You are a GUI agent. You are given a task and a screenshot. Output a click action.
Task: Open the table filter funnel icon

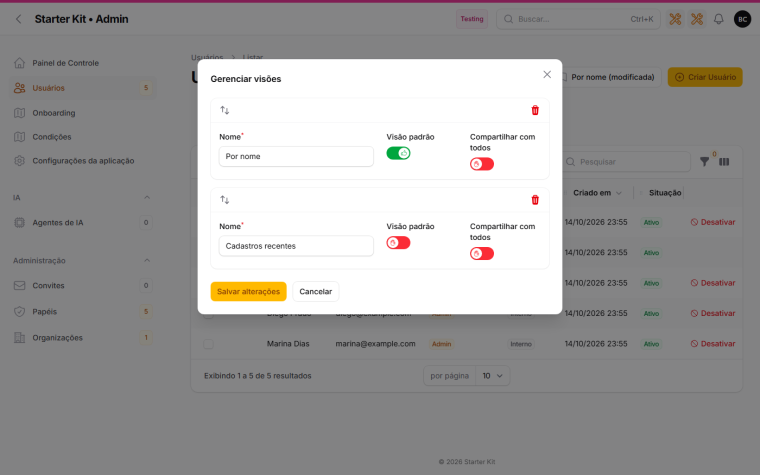(704, 162)
